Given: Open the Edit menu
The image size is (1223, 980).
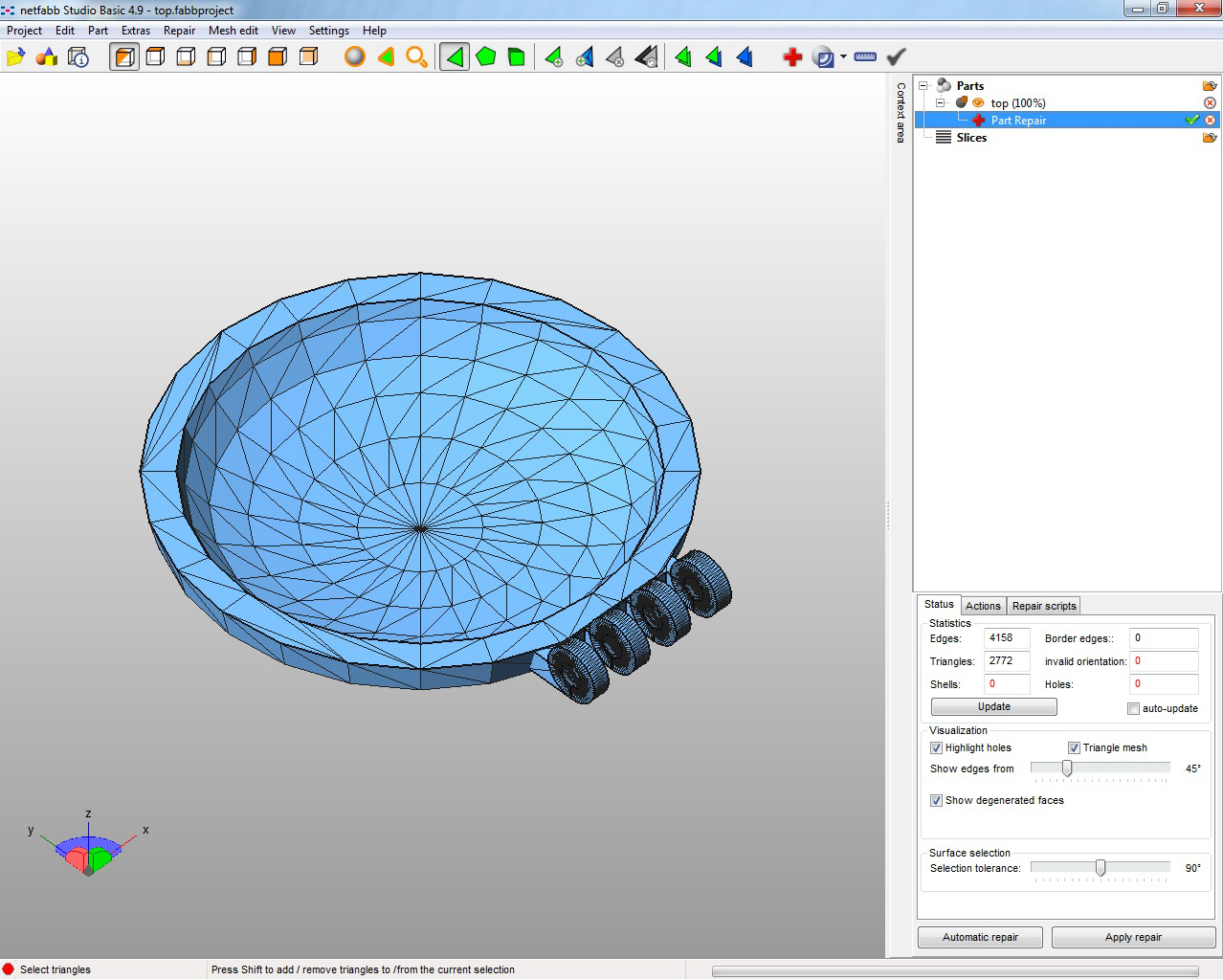Looking at the screenshot, I should coord(65,31).
